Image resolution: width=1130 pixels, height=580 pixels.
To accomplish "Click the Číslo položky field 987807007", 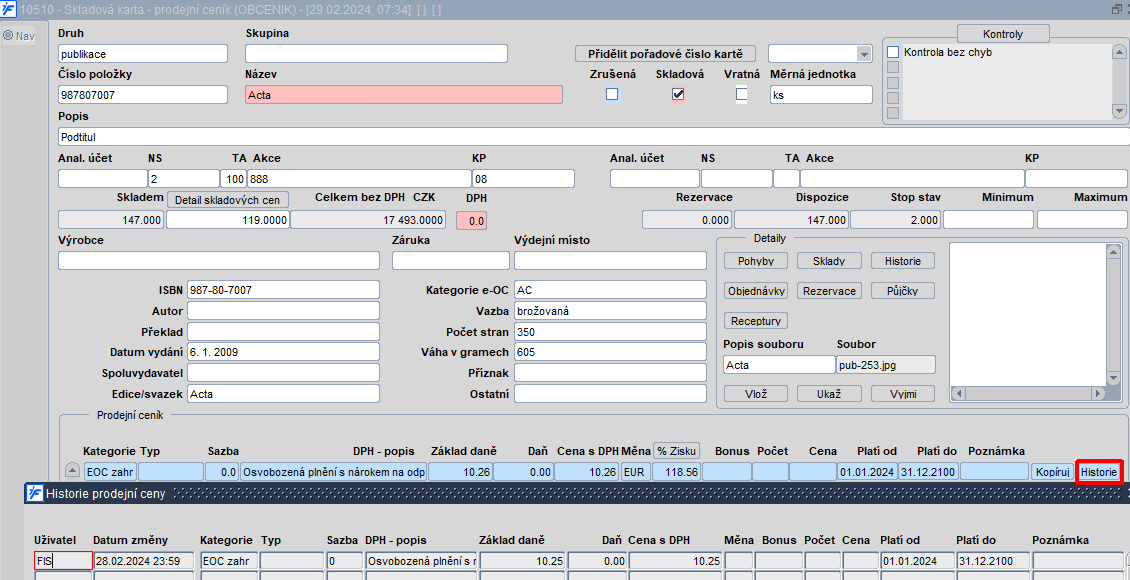I will point(143,94).
